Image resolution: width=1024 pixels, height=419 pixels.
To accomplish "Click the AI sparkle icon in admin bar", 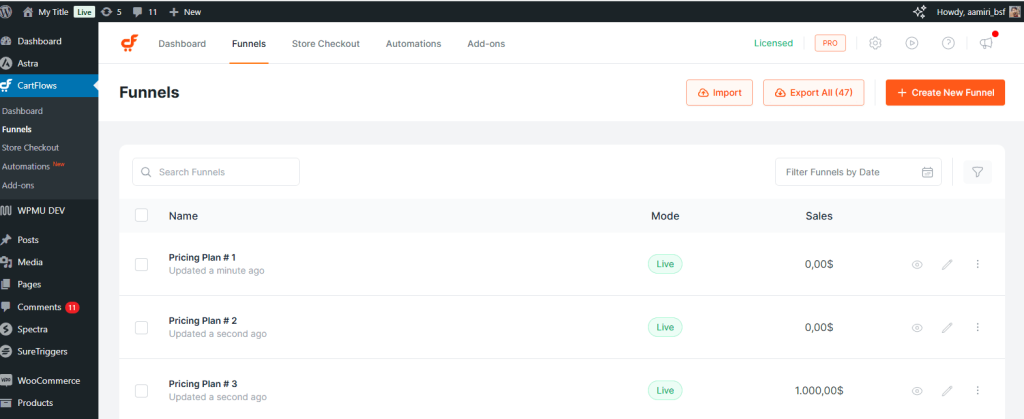I will coord(920,12).
